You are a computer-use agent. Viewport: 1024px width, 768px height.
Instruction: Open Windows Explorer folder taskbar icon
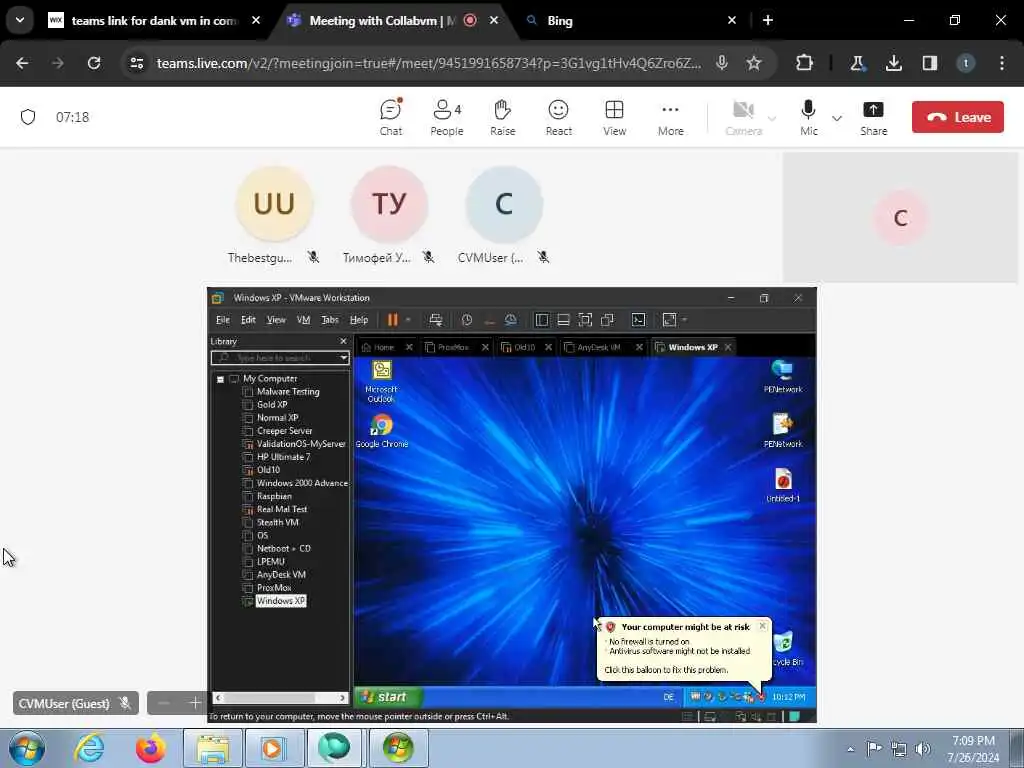[x=213, y=748]
